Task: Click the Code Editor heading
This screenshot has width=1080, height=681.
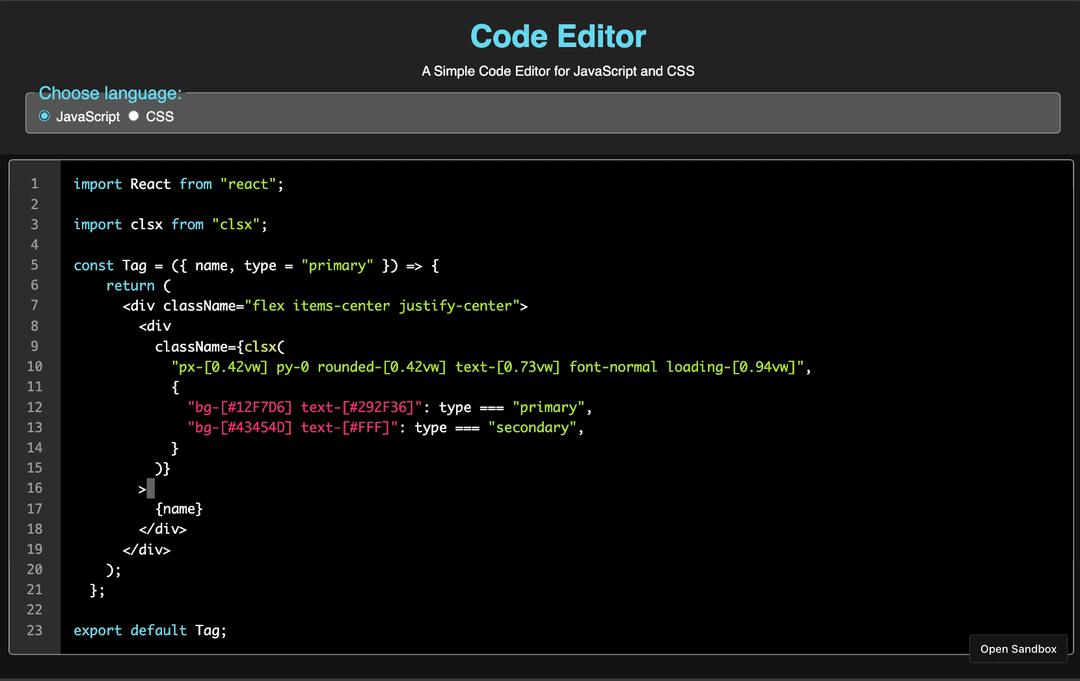Action: [558, 37]
